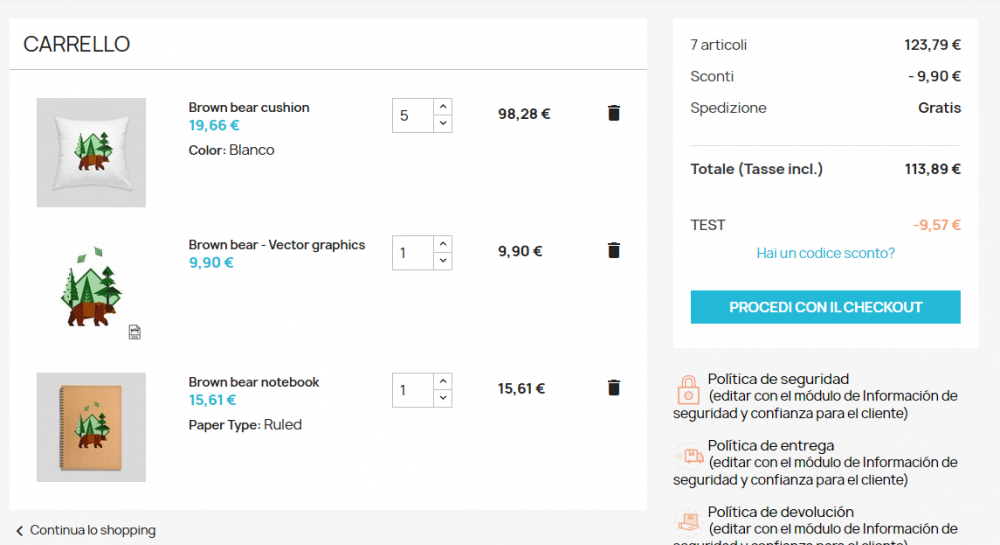Increase Brown bear notebook quantity

(443, 380)
